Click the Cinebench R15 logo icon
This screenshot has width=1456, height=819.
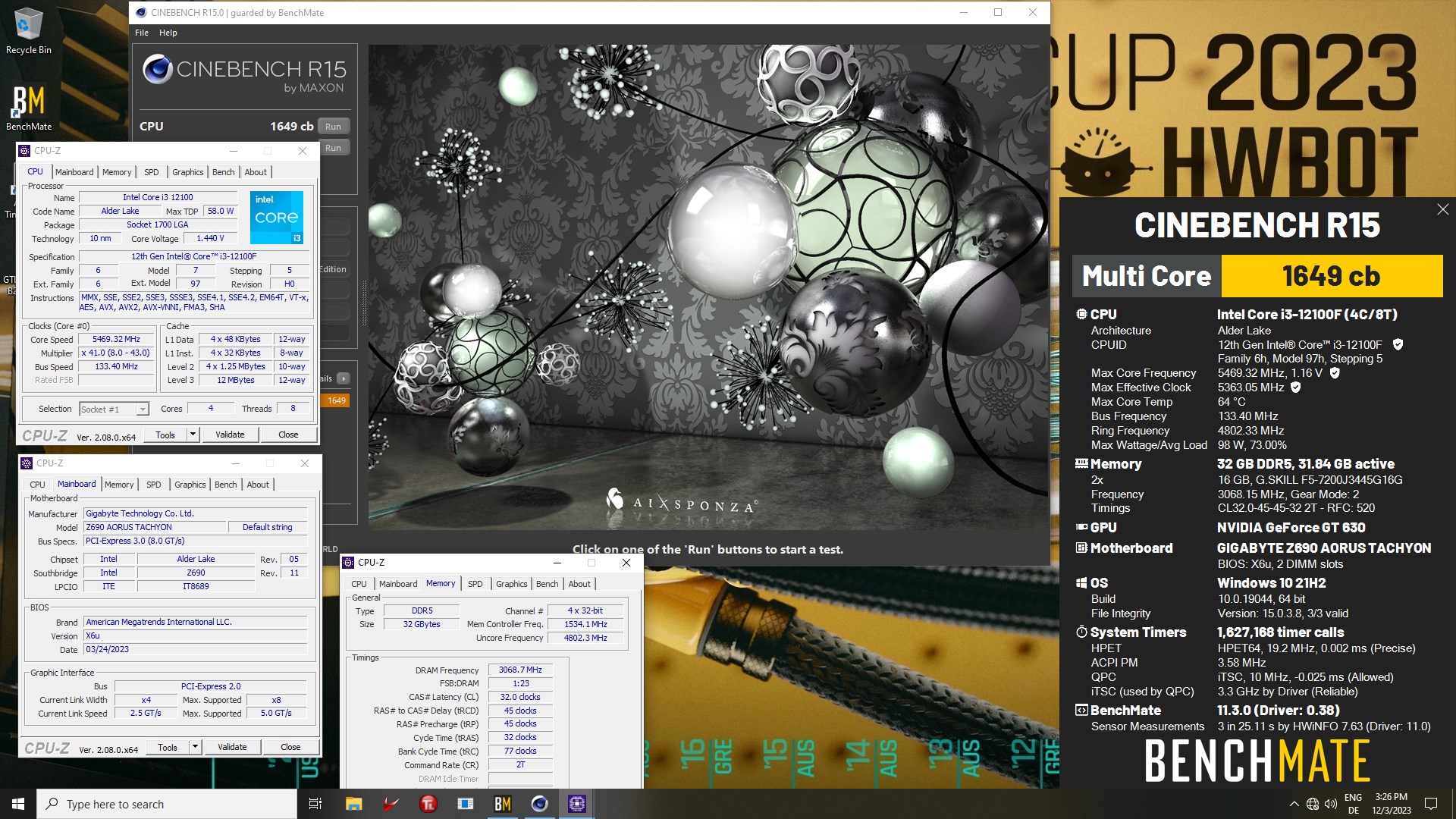point(157,70)
